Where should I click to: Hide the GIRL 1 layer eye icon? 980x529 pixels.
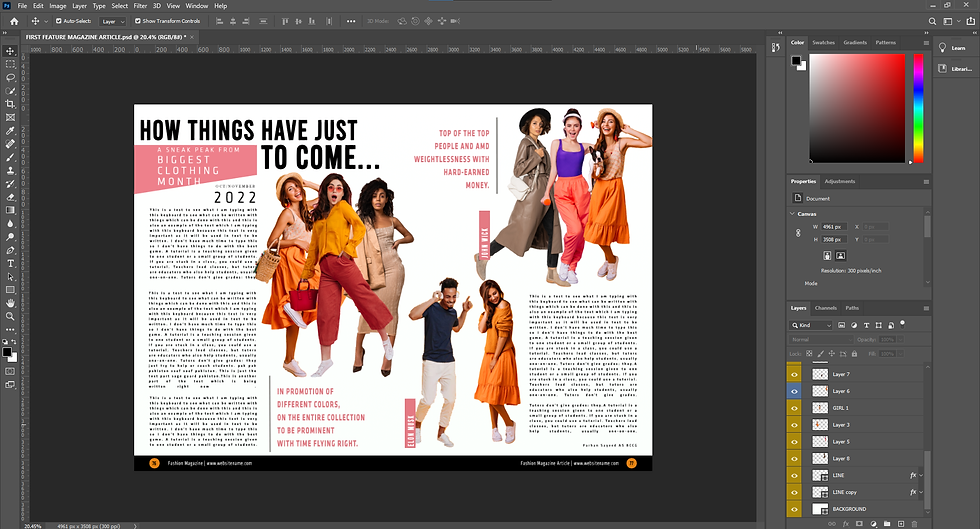794,408
